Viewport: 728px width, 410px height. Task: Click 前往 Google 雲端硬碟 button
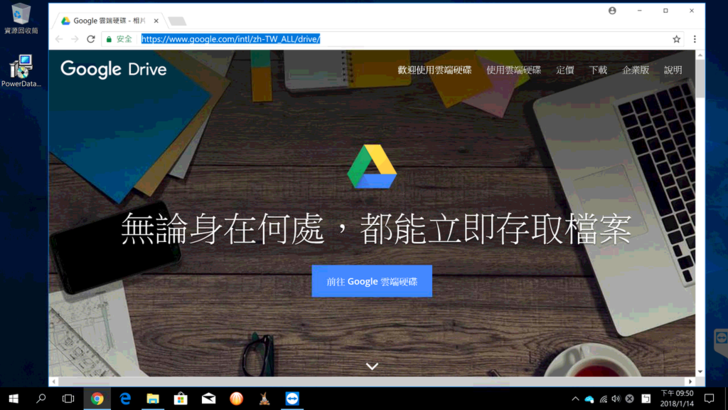coord(372,281)
